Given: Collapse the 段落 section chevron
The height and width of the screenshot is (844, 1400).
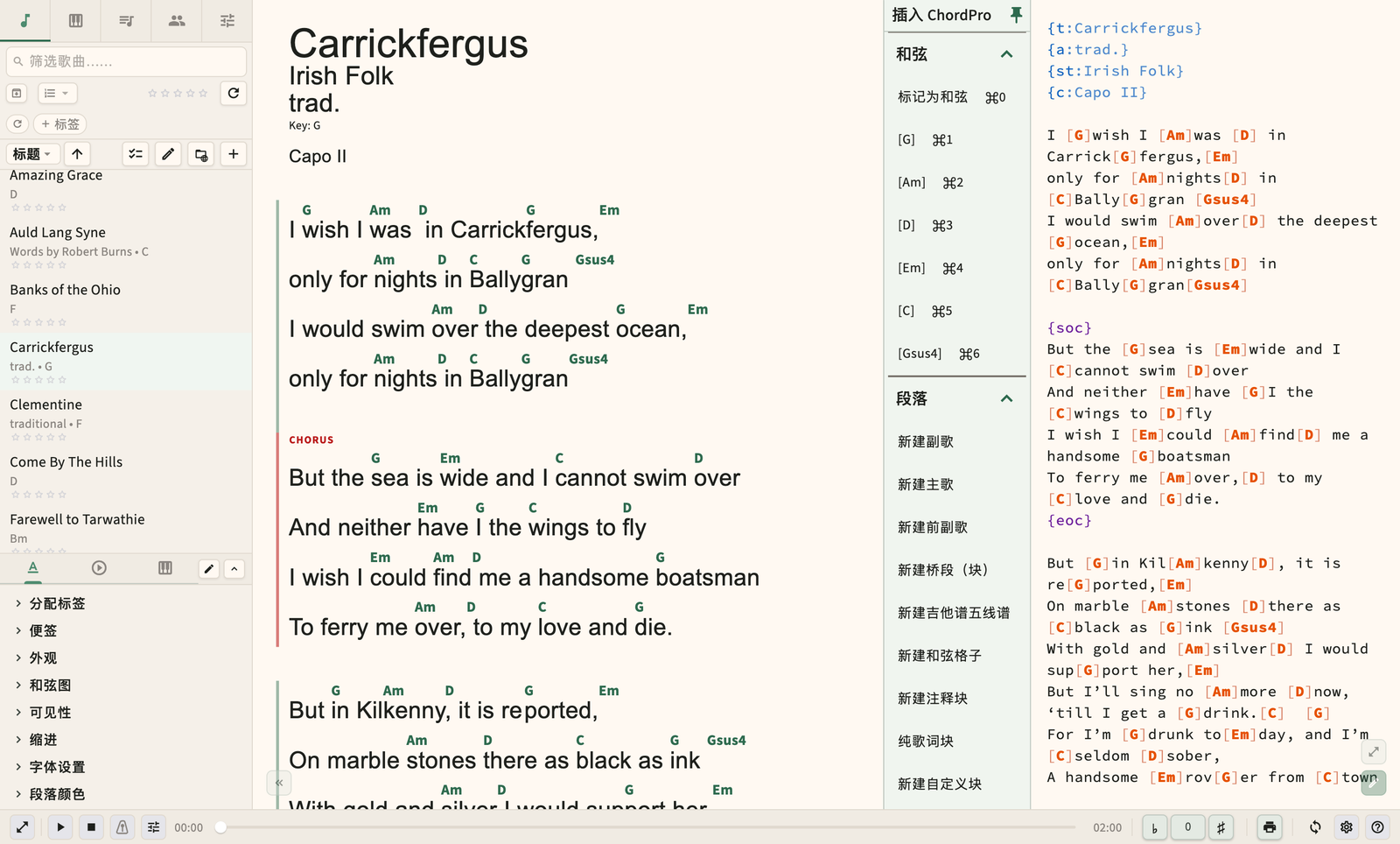Looking at the screenshot, I should click(1007, 398).
